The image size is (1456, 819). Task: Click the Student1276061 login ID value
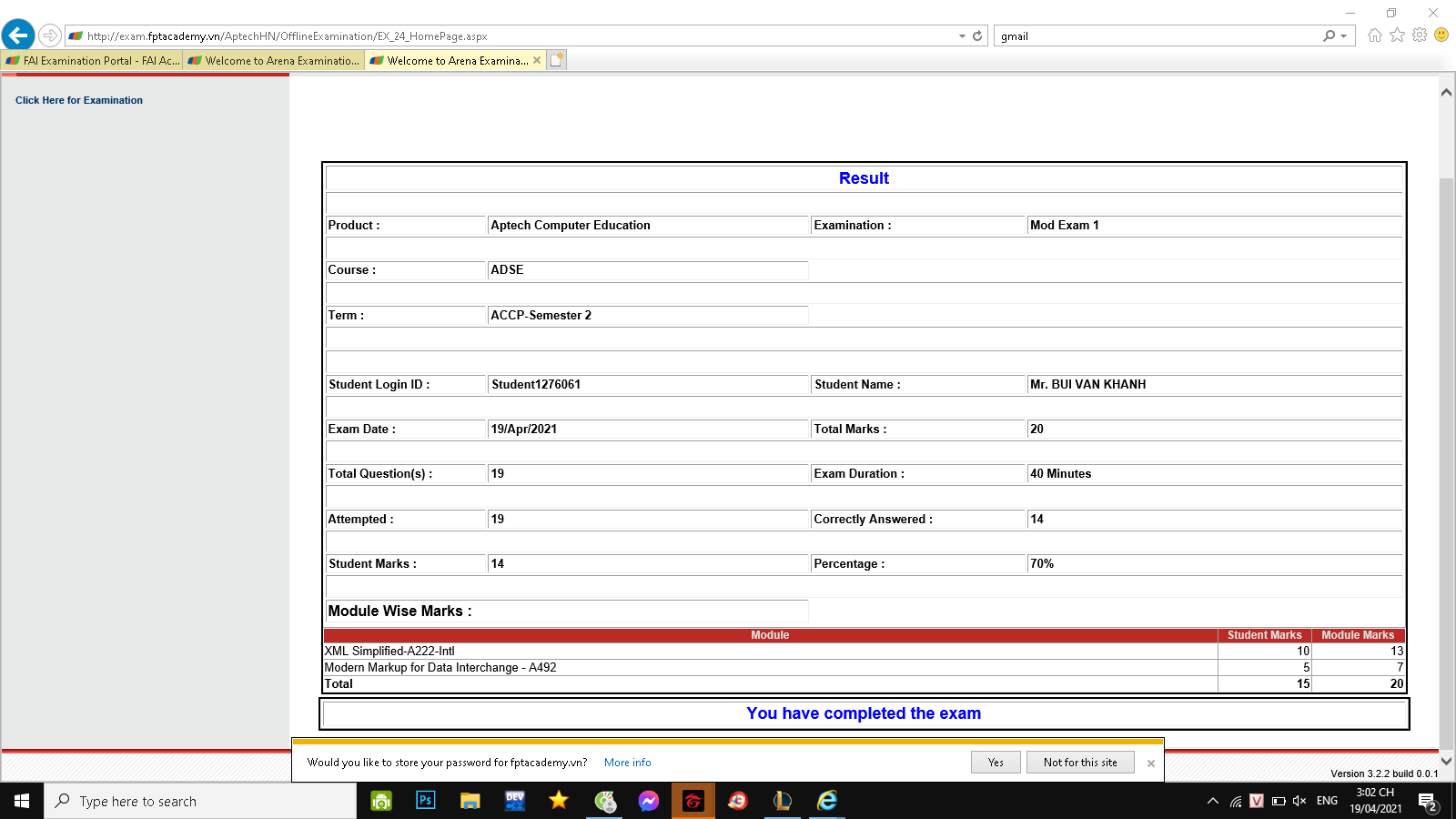click(x=536, y=384)
